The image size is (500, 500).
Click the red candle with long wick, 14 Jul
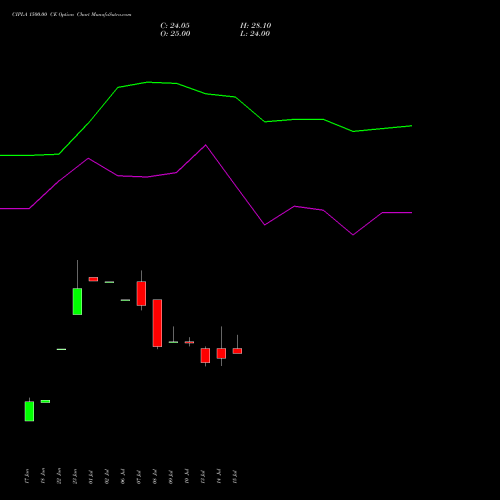pyautogui.click(x=221, y=353)
